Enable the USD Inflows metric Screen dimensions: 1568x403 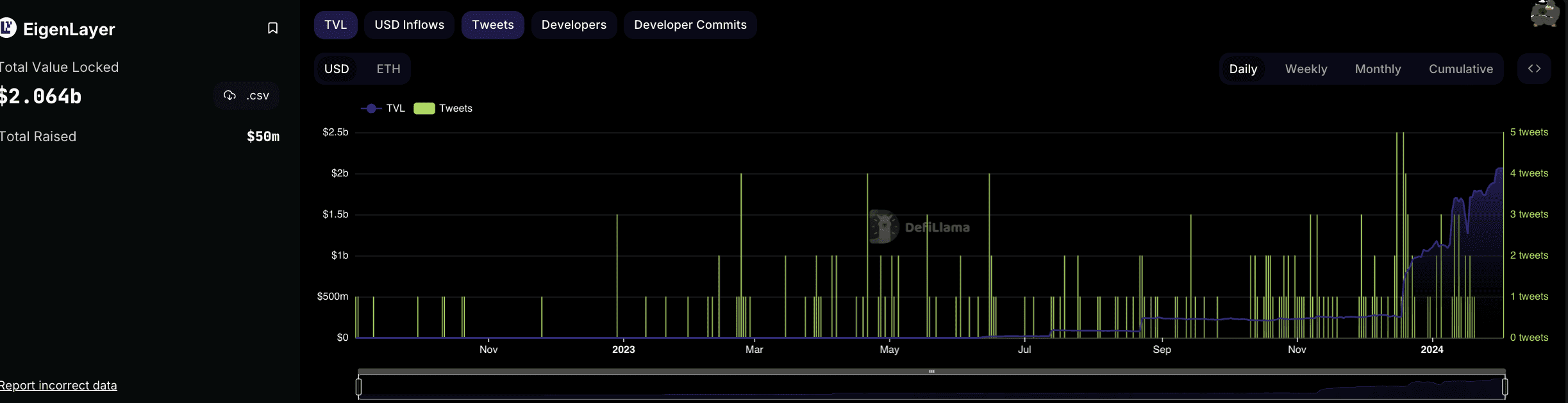(x=409, y=25)
